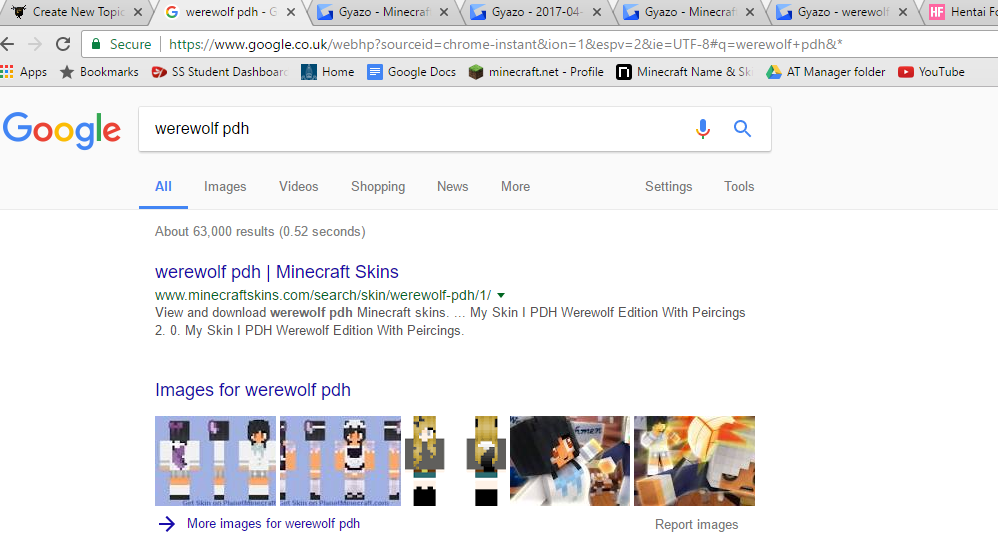Open the Images for werewolf pdh heading
Viewport: 998px width, 554px height.
coord(253,390)
